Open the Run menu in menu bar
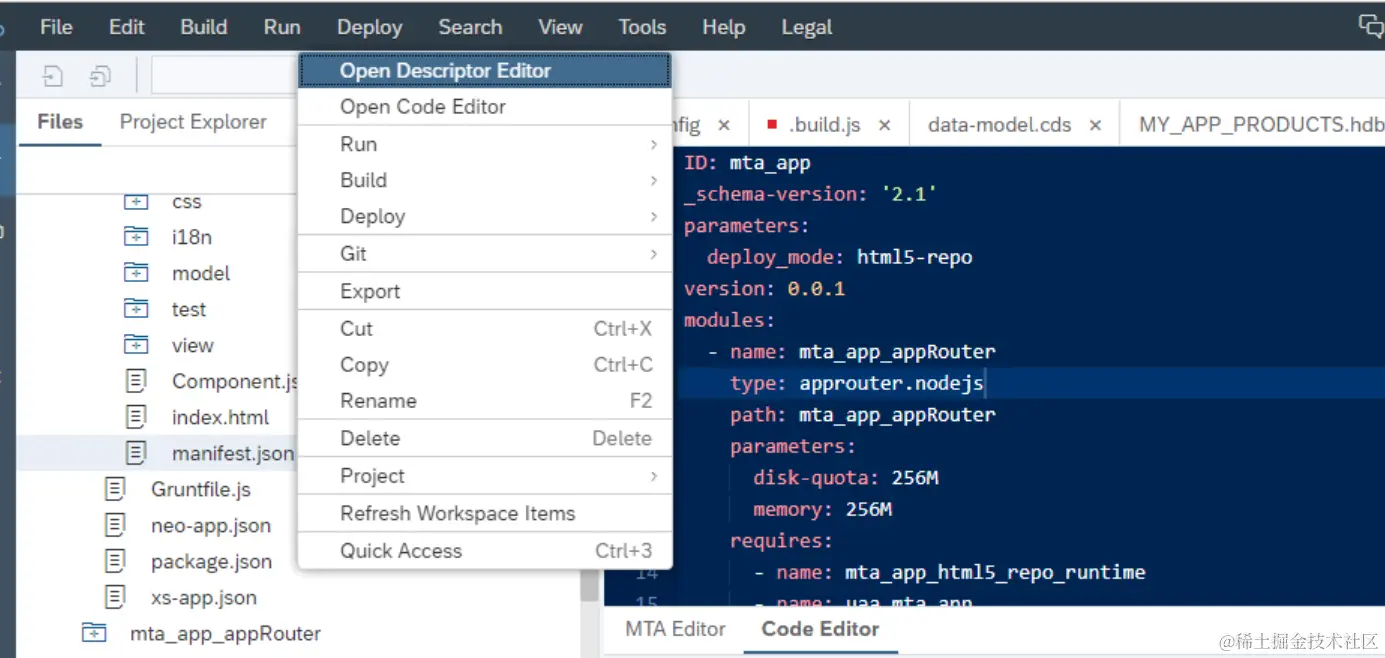 [282, 27]
